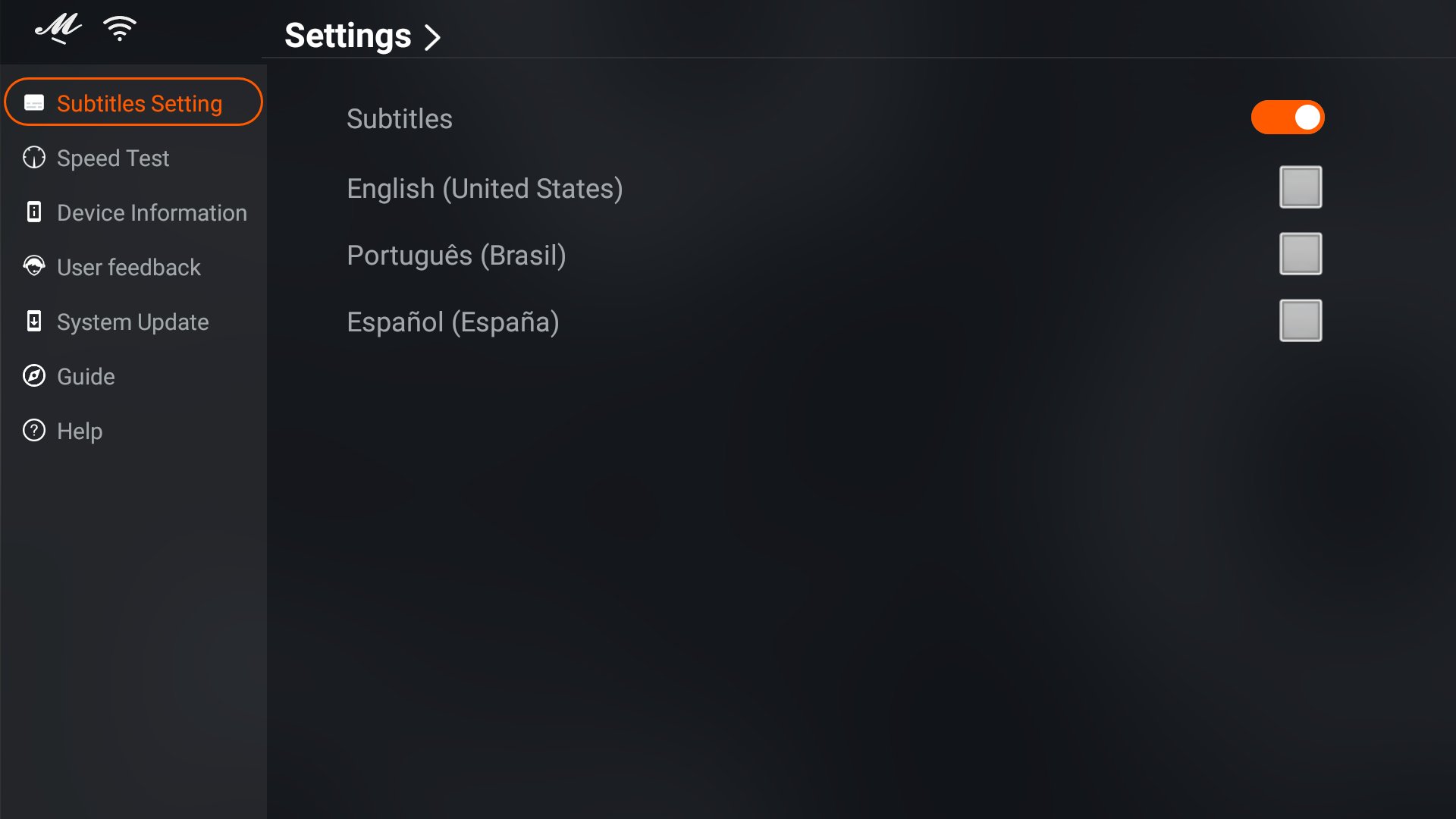Click the Wi-Fi status icon
This screenshot has width=1456, height=819.
[x=120, y=29]
